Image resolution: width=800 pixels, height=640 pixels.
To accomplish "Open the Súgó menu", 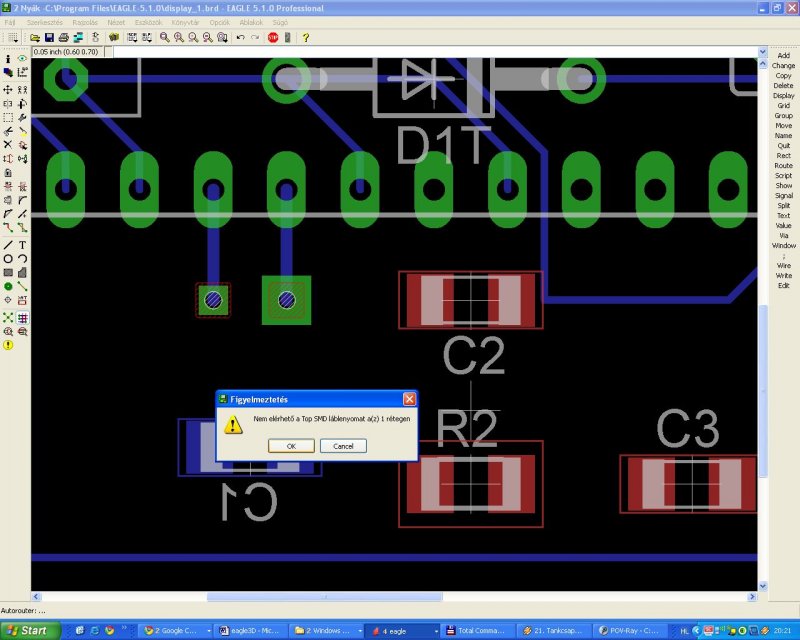I will [x=280, y=22].
